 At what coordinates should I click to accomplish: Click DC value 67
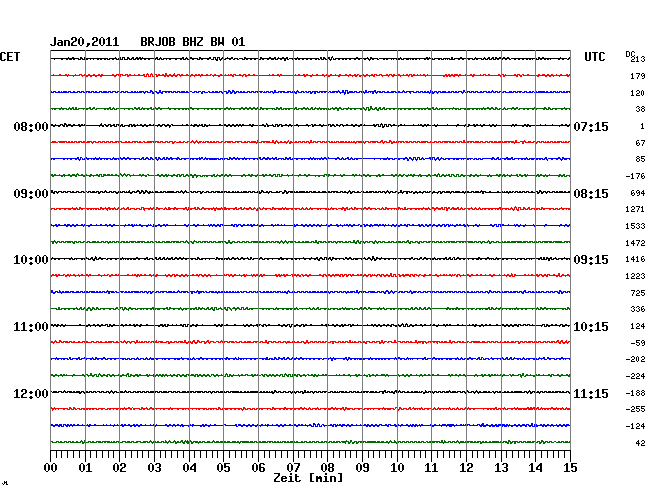pyautogui.click(x=640, y=143)
